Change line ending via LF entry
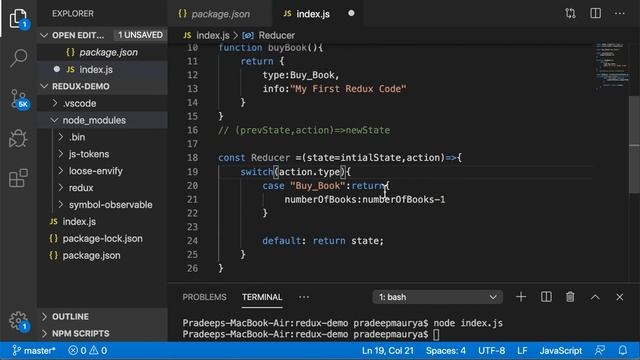The height and width of the screenshot is (360, 640). coord(522,351)
